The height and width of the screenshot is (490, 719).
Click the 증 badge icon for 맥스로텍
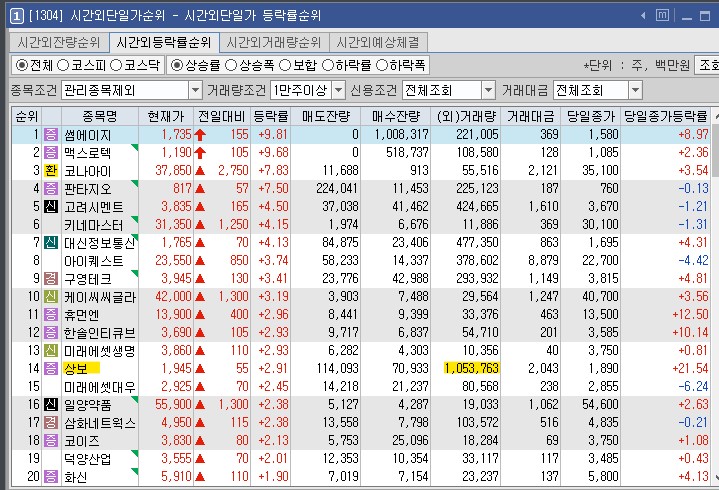[51, 152]
